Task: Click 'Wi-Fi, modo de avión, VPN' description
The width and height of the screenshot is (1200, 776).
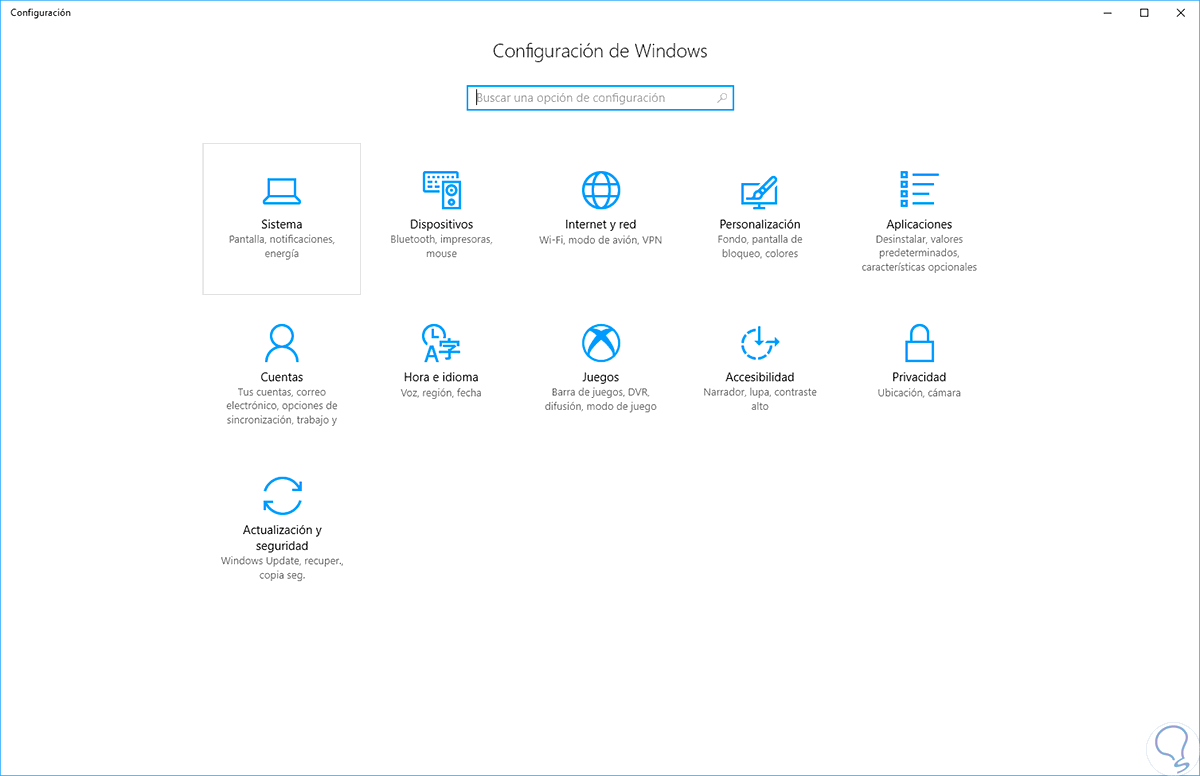Action: (x=601, y=240)
